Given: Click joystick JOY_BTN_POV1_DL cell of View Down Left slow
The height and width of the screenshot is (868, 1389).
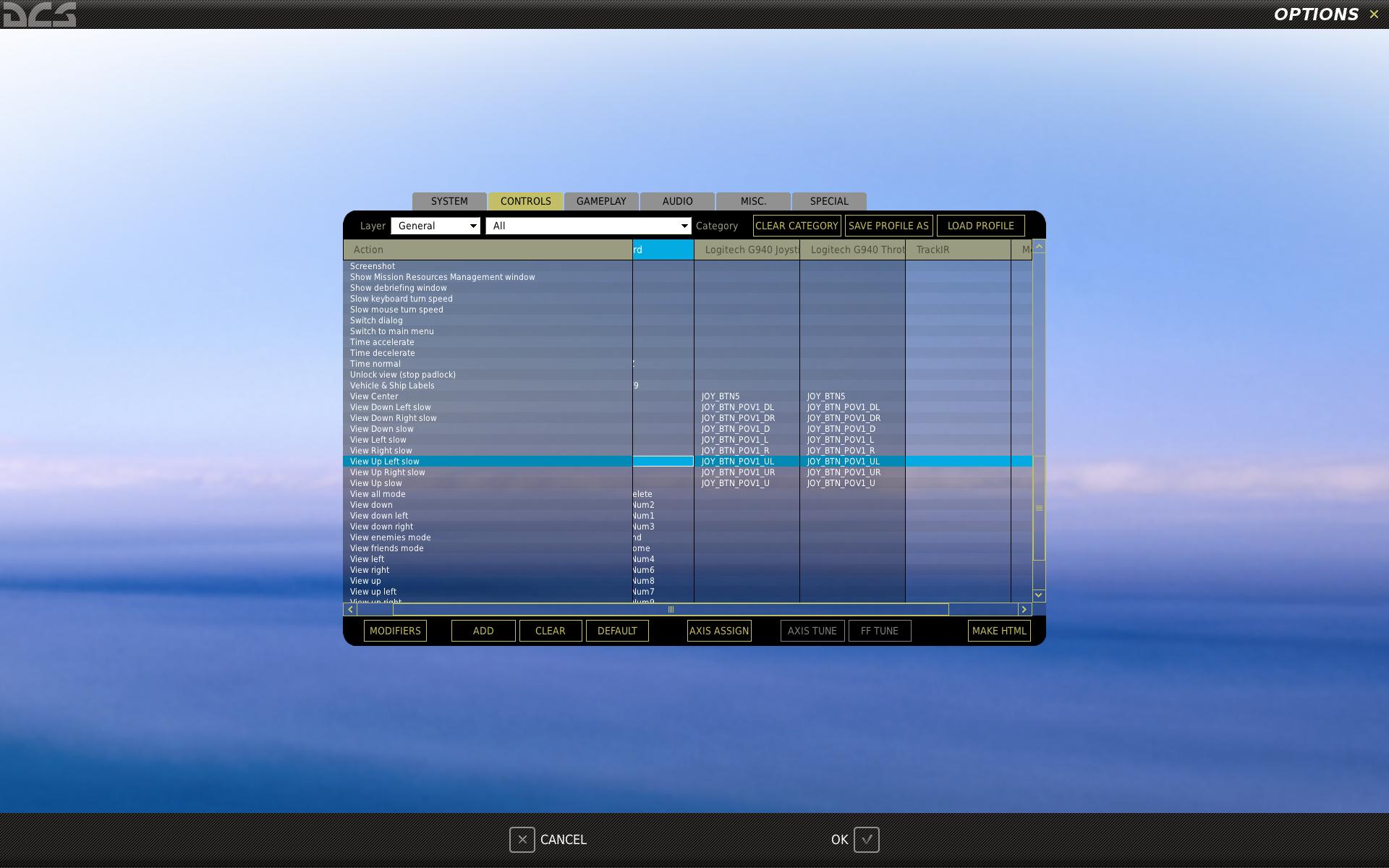Looking at the screenshot, I should (747, 407).
